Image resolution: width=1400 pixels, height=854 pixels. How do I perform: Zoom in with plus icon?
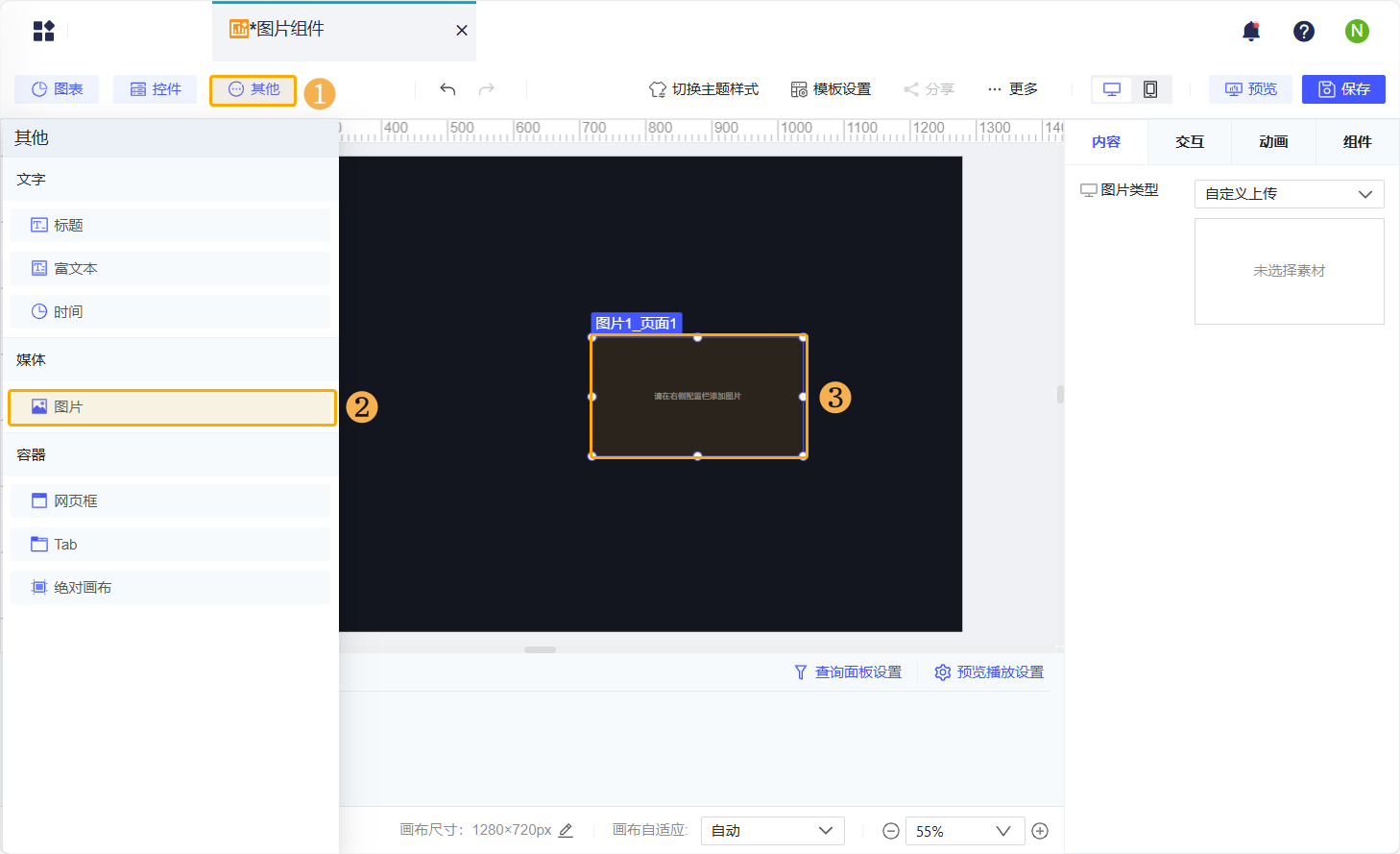pyautogui.click(x=1040, y=831)
